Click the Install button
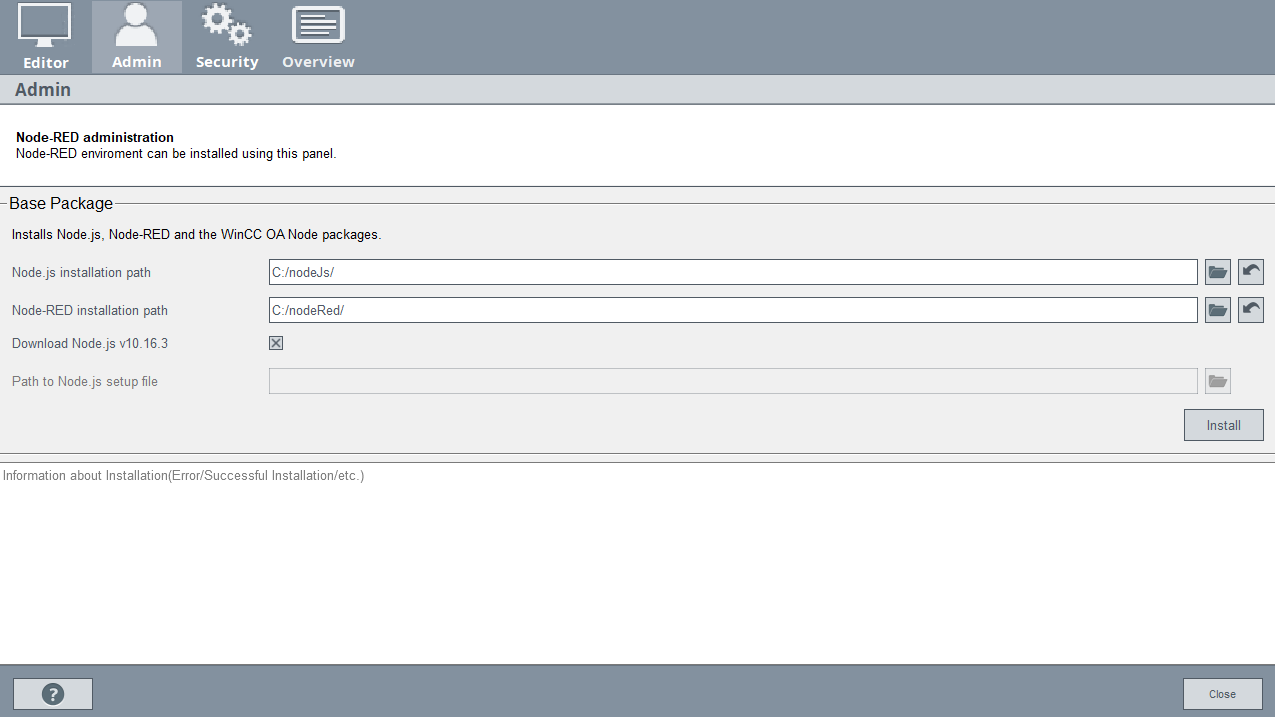 point(1223,425)
